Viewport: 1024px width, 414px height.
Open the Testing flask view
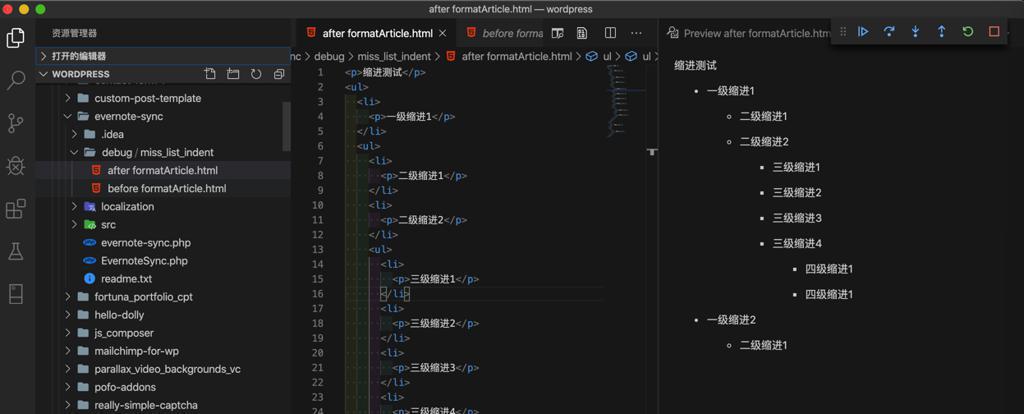click(x=16, y=251)
